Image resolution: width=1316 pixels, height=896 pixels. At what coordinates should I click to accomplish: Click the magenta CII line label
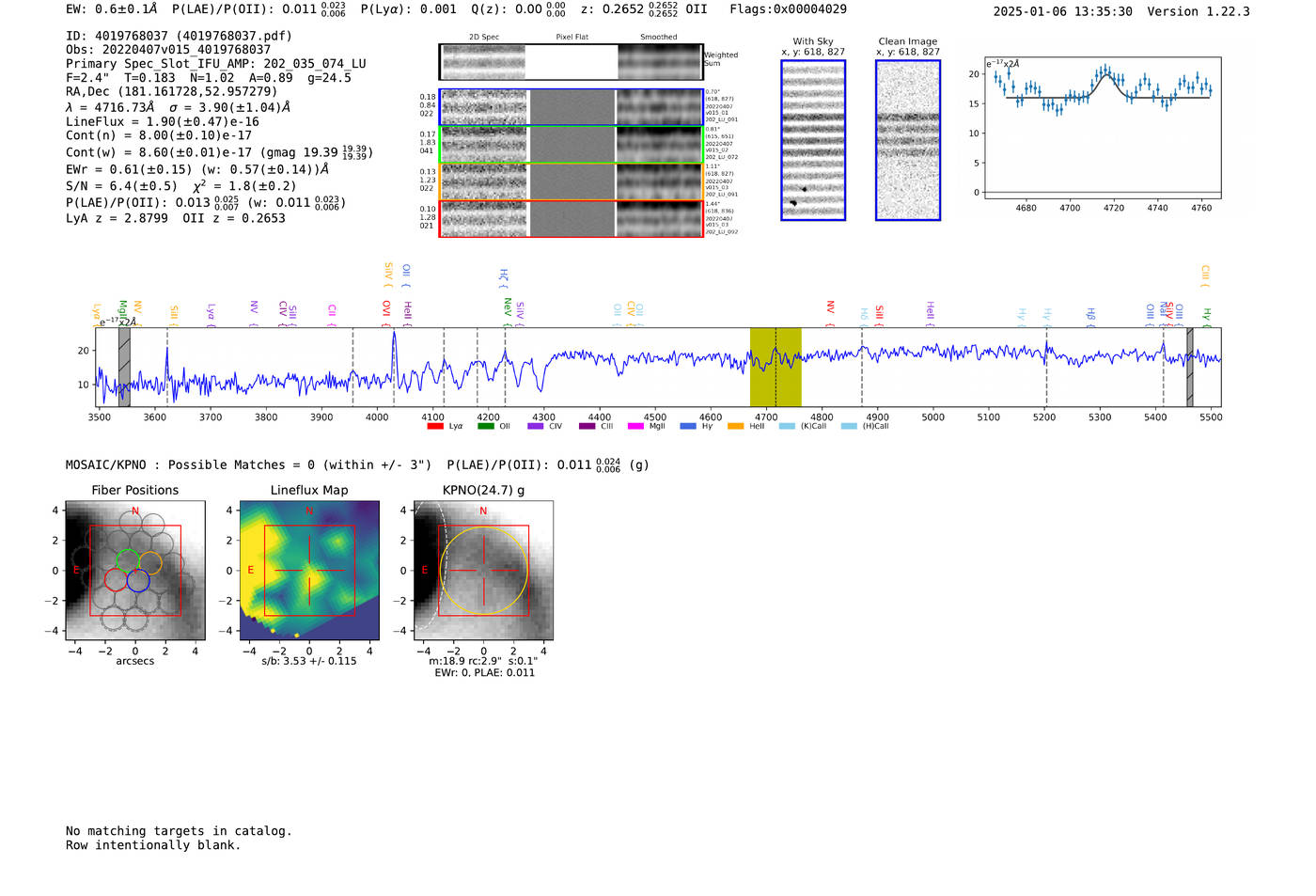pos(332,315)
